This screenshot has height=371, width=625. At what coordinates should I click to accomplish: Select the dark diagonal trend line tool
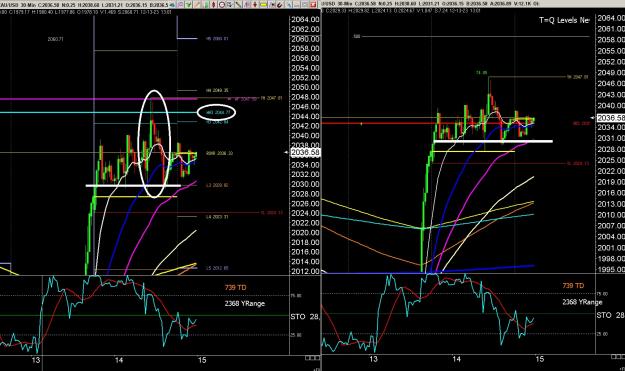(x=238, y=4)
